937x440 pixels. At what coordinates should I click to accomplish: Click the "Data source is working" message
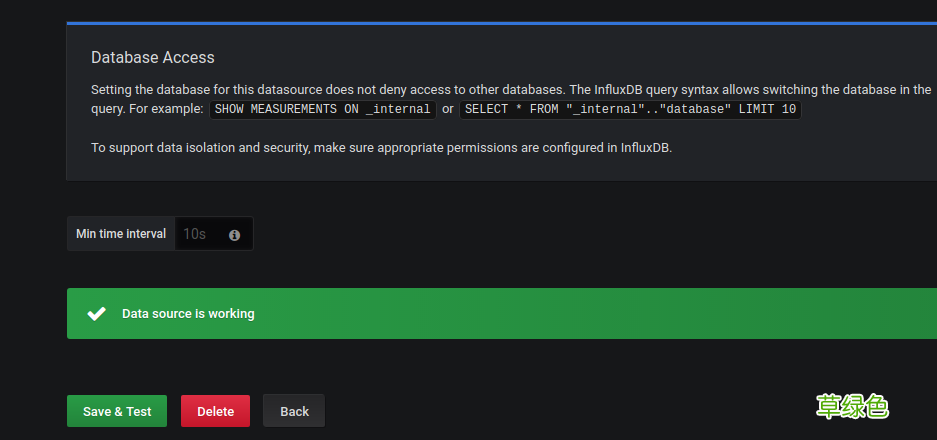(188, 314)
